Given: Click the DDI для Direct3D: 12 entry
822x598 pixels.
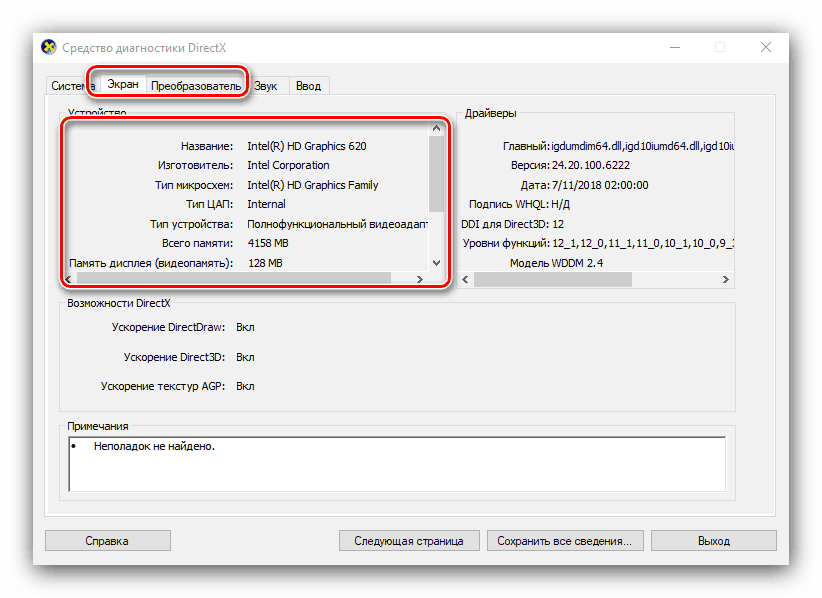Looking at the screenshot, I should tap(512, 224).
